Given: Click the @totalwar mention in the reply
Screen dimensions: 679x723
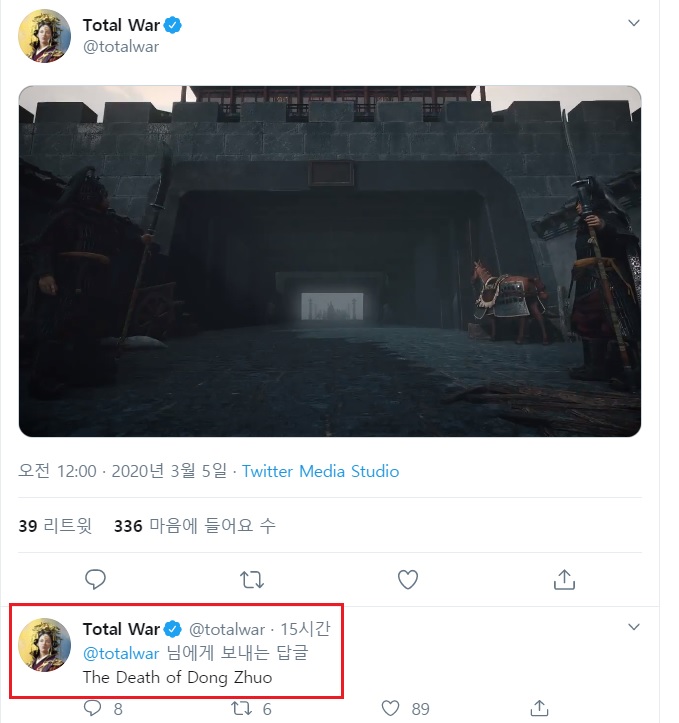Looking at the screenshot, I should tap(121, 653).
